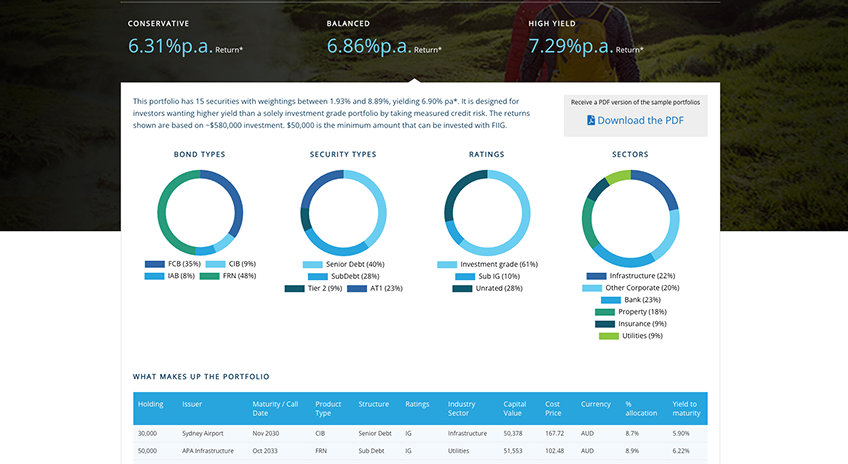Open the High Yield 7.29% portfolio
The image size is (848, 464).
[586, 39]
